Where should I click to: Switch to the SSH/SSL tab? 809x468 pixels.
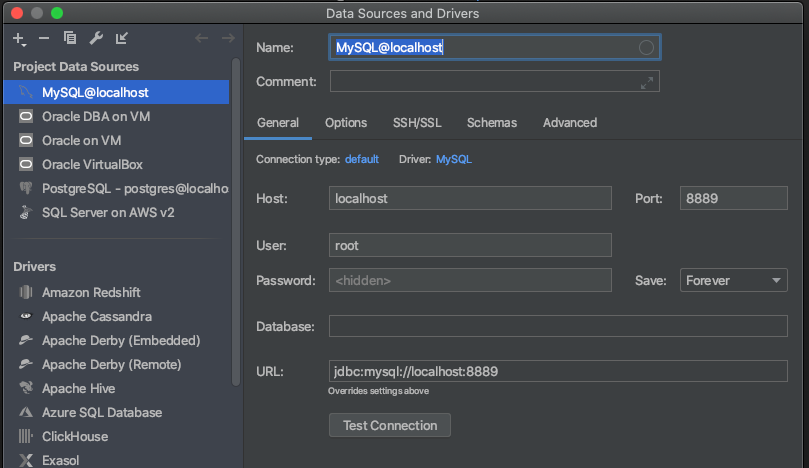click(x=416, y=123)
